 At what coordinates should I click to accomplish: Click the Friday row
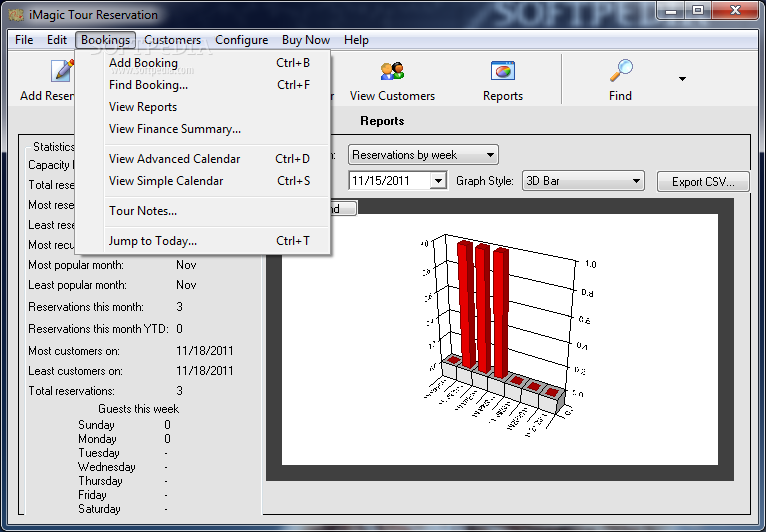pyautogui.click(x=124, y=495)
